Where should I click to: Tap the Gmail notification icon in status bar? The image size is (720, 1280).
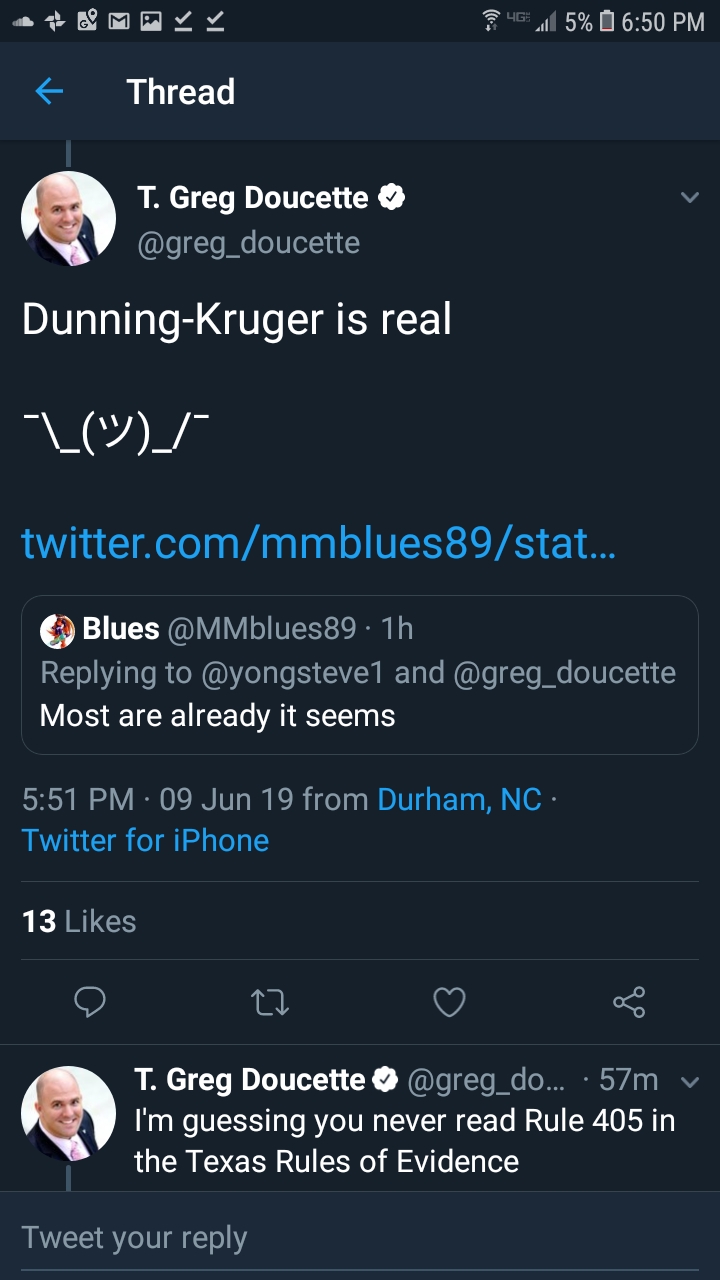(118, 21)
